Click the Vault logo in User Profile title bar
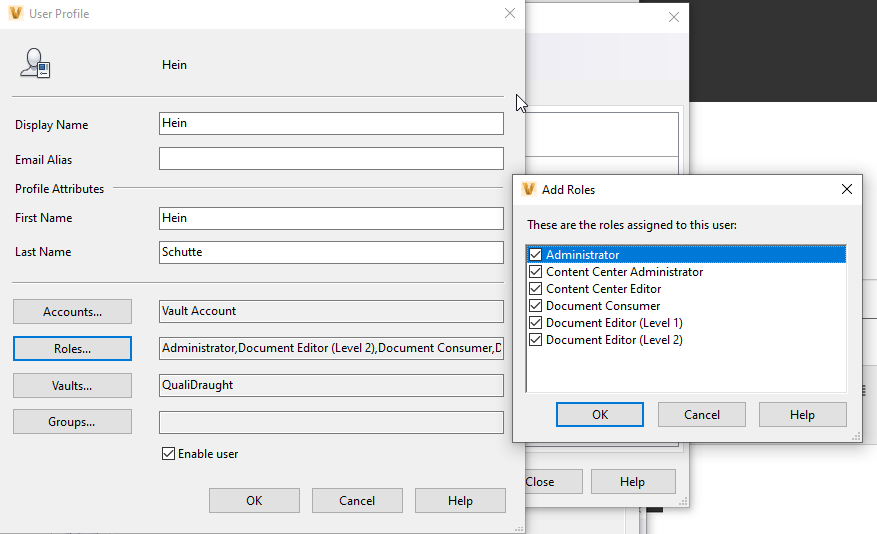877x534 pixels. [x=14, y=13]
